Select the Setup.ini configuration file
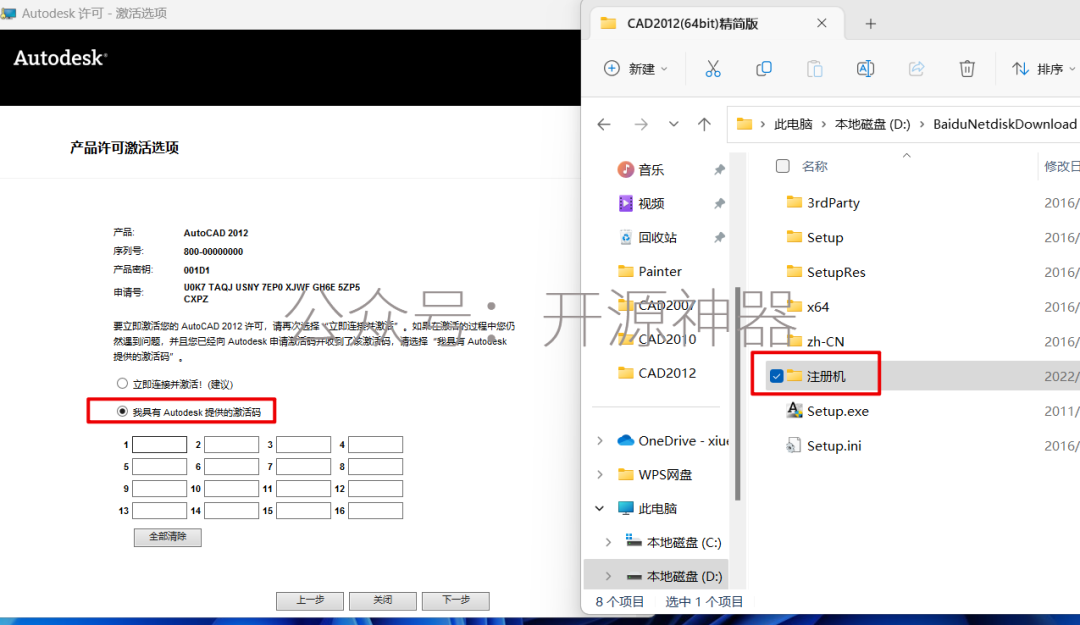1080x625 pixels. pos(824,446)
